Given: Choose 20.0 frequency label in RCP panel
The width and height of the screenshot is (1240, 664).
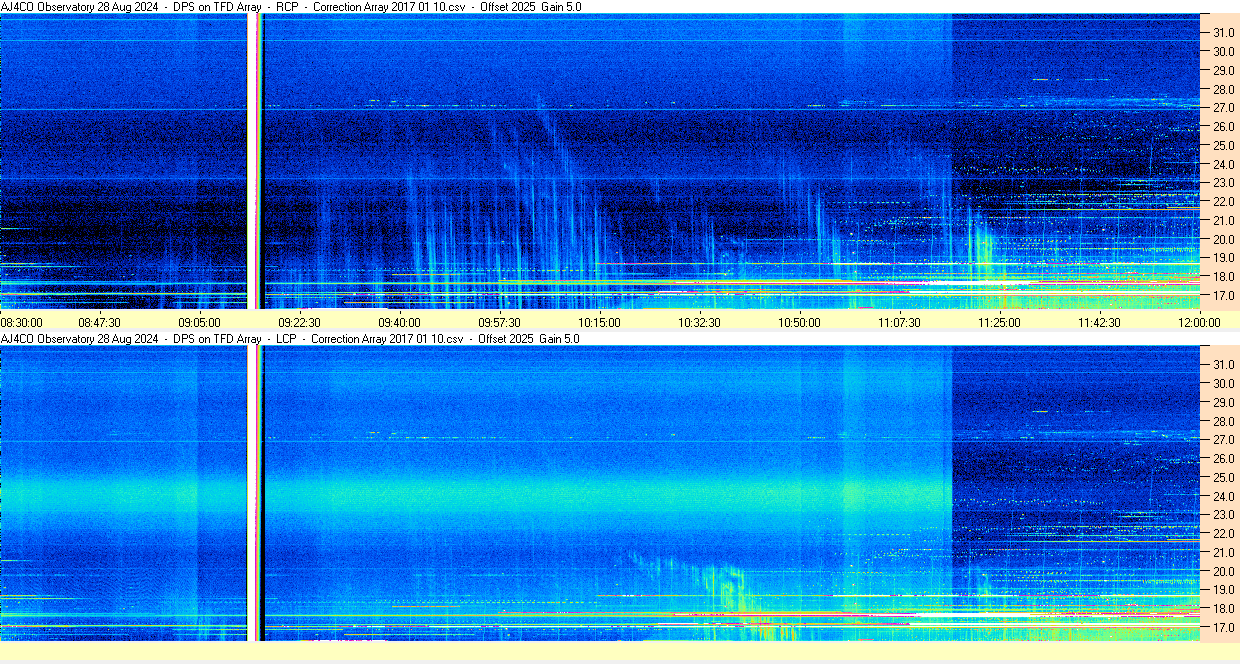Looking at the screenshot, I should coord(1223,240).
